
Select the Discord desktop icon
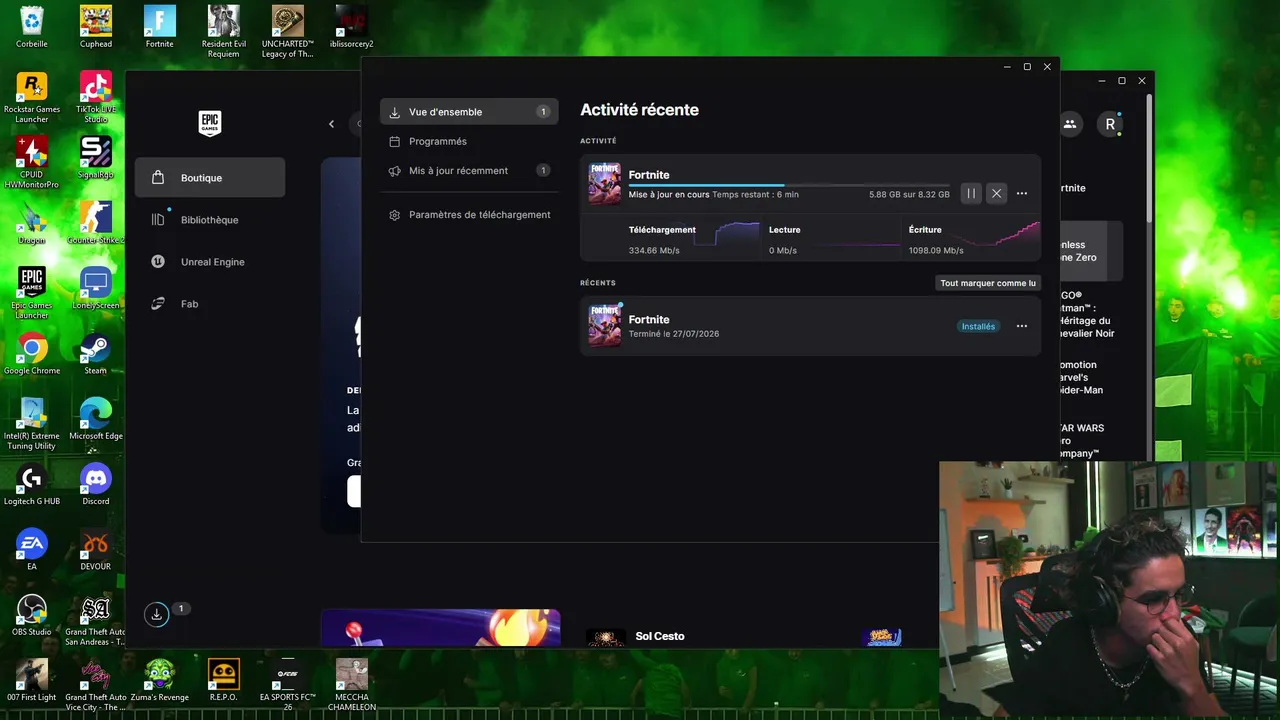click(96, 484)
